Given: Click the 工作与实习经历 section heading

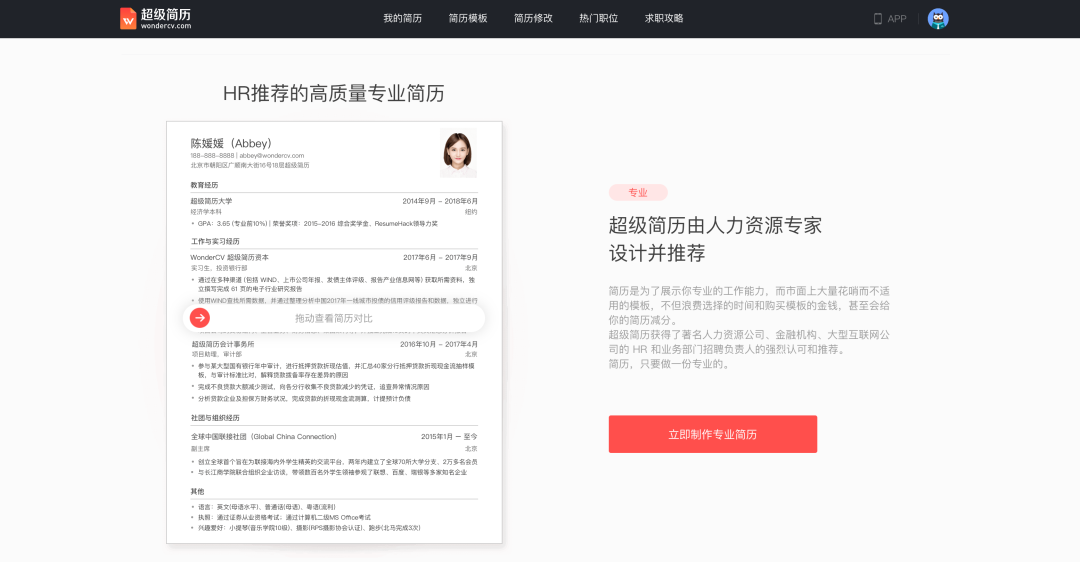Looking at the screenshot, I should coord(215,241).
